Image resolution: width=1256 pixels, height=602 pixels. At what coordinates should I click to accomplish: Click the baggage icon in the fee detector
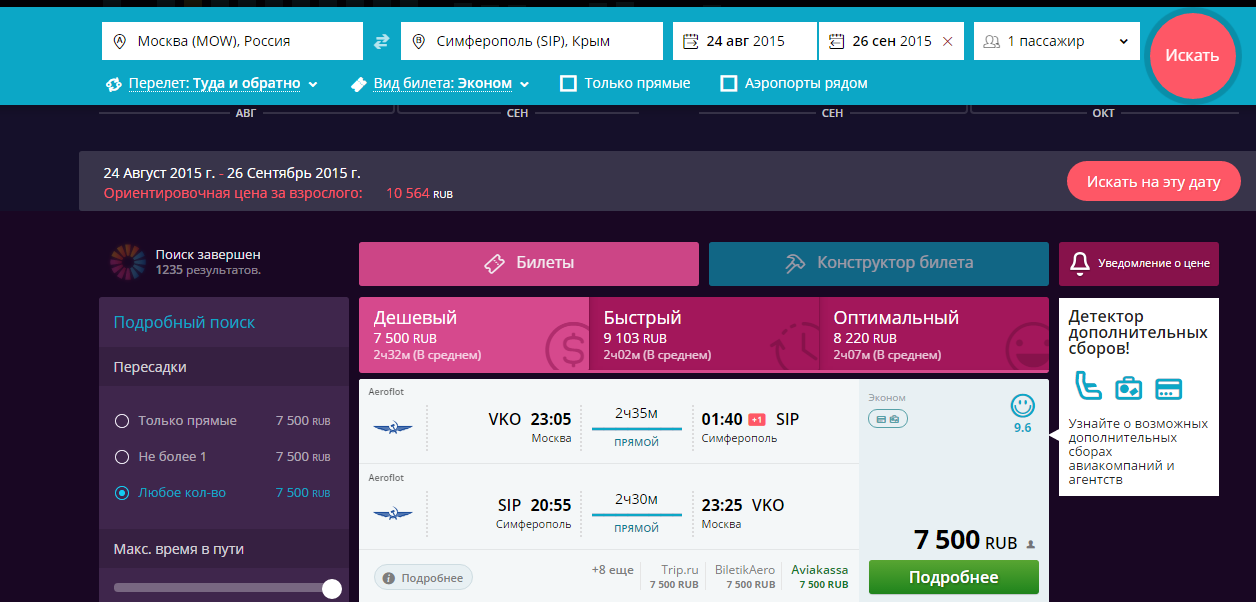(1128, 388)
